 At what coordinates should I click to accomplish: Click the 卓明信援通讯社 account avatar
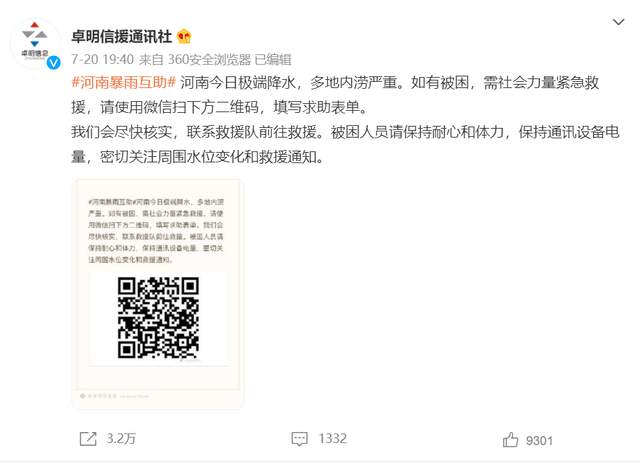point(36,43)
